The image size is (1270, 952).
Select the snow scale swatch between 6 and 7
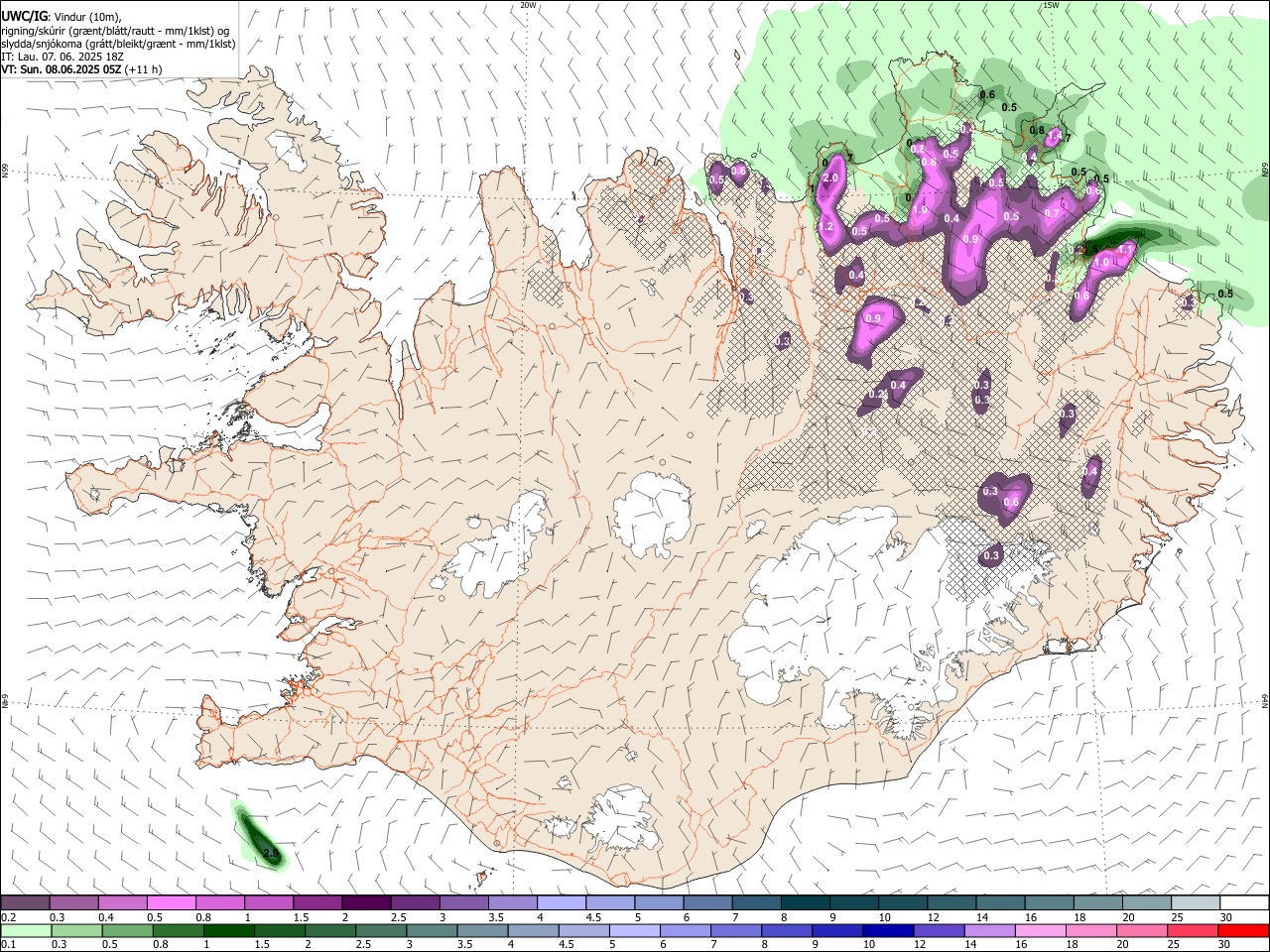pyautogui.click(x=707, y=902)
